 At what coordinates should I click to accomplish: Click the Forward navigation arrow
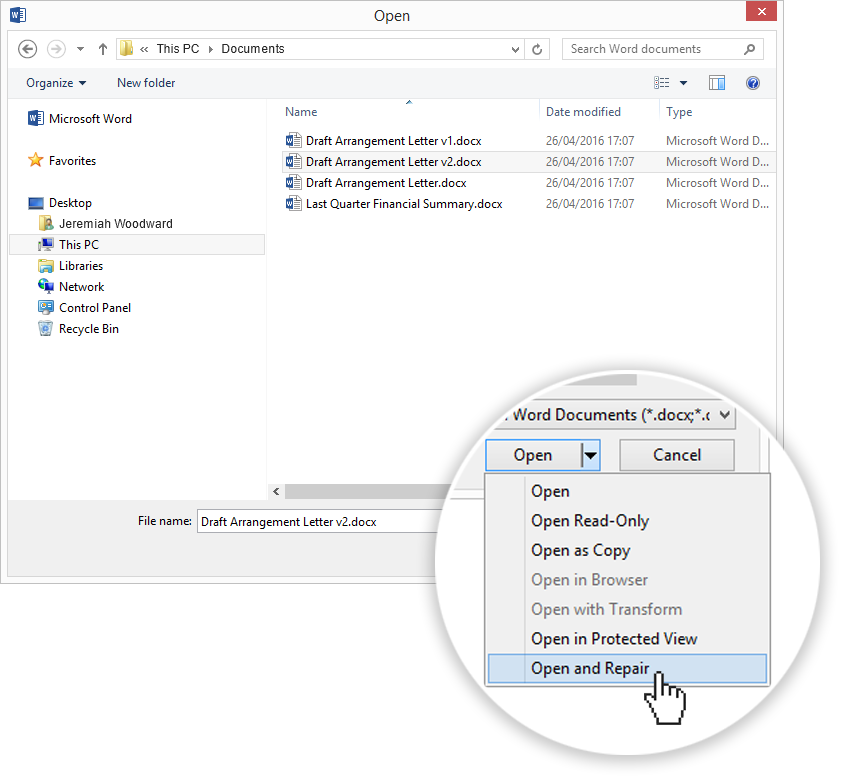point(56,49)
